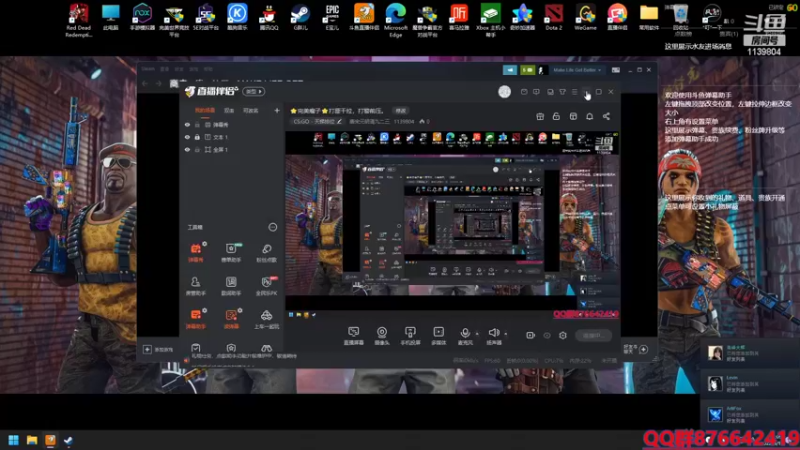Viewport: 800px width, 450px height.
Task: Open the Nox emulator desktop icon
Action: coord(142,16)
